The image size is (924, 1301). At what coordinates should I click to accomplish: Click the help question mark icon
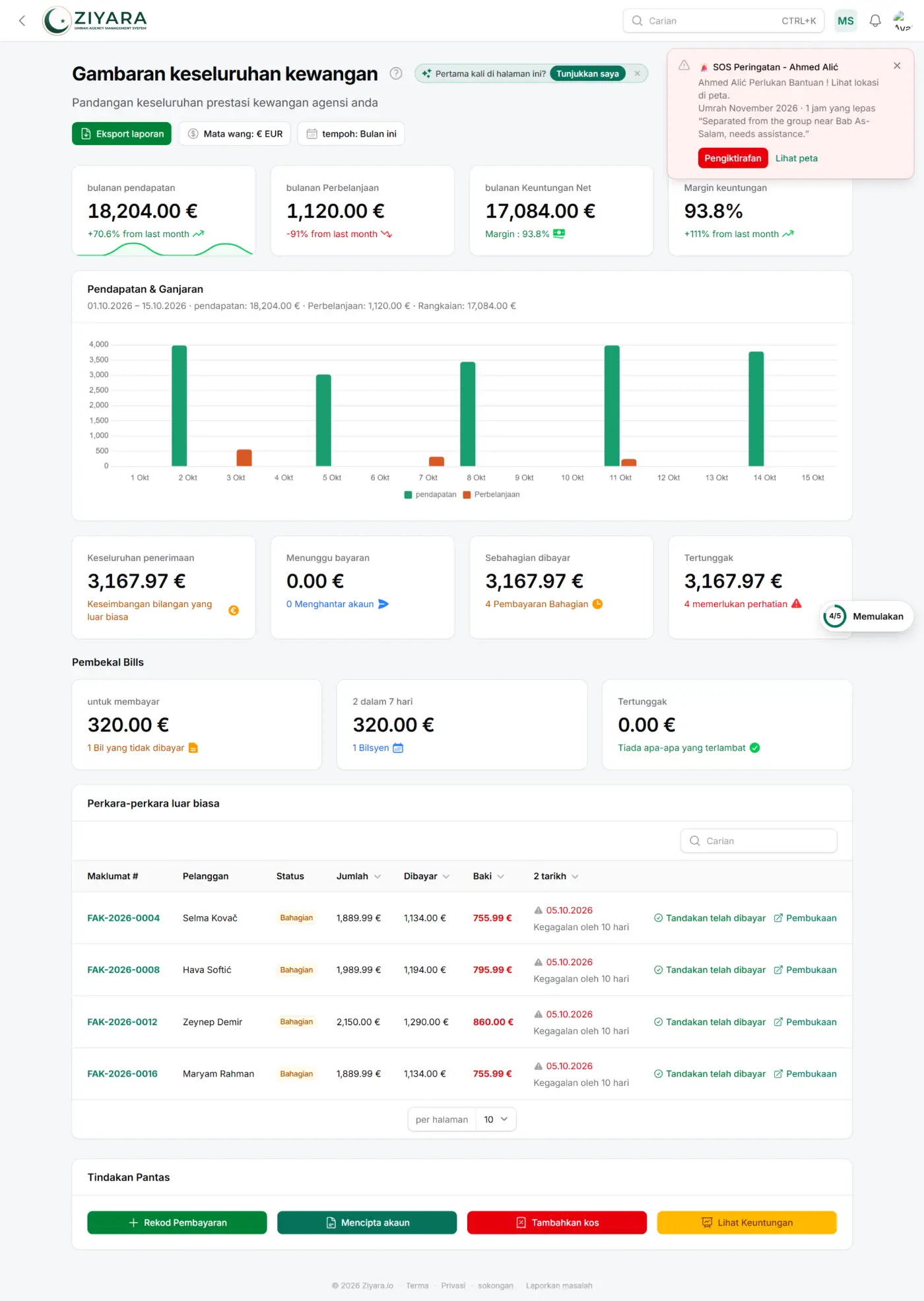click(396, 73)
